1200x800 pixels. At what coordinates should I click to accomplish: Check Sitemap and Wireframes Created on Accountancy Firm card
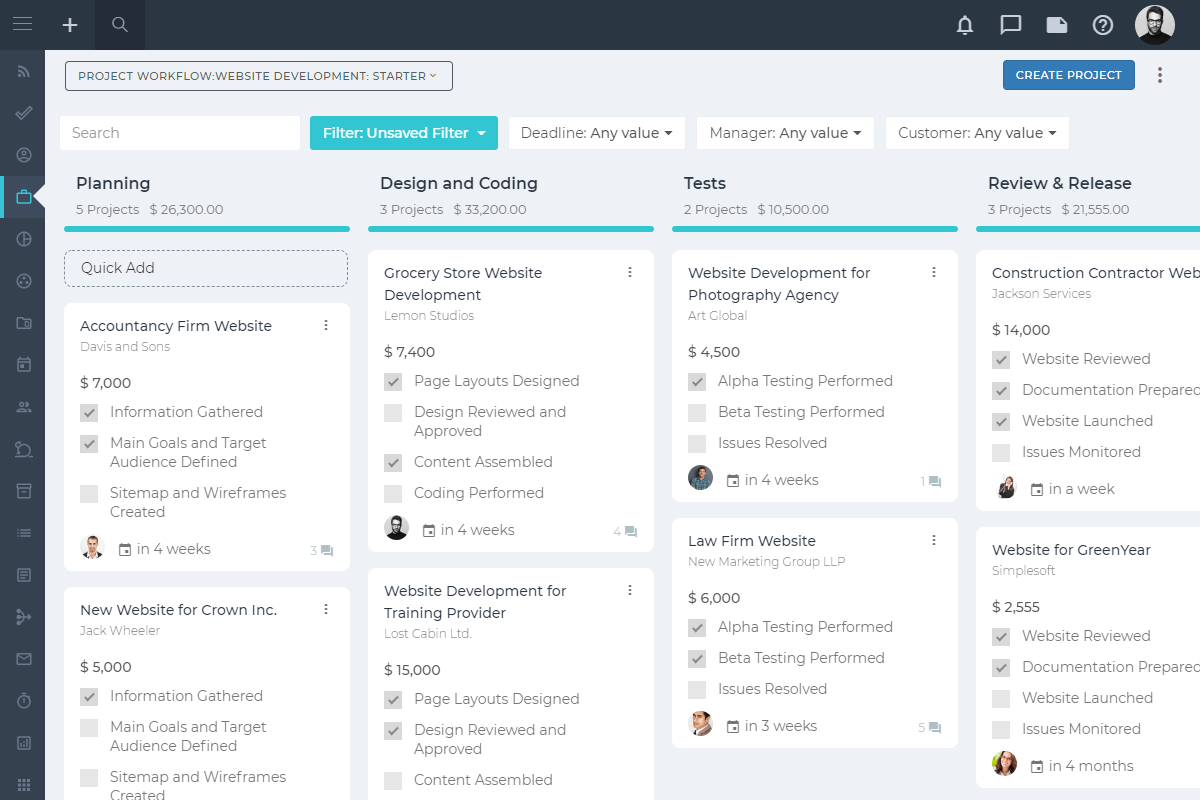[89, 493]
